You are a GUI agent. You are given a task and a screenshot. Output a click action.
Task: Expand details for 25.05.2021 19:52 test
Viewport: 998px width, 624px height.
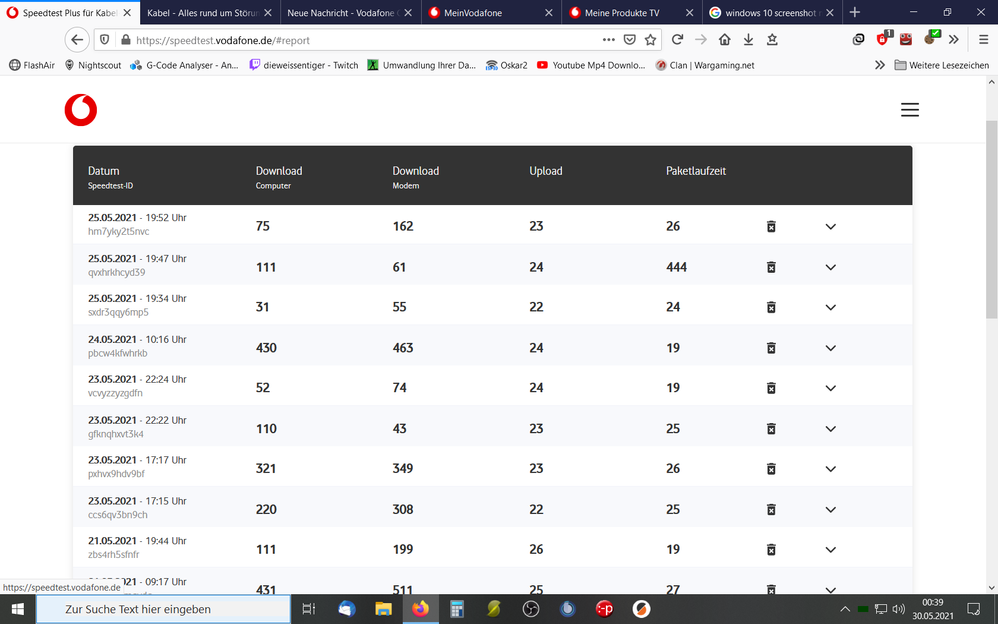[x=831, y=227]
